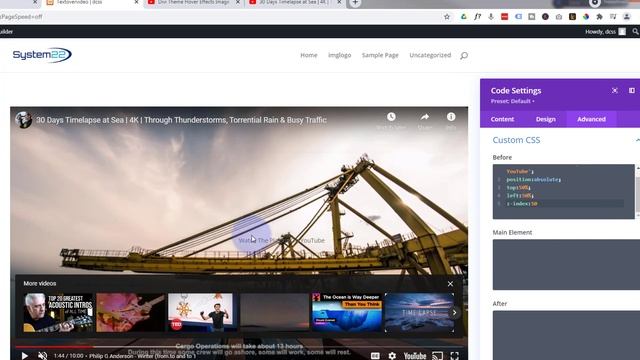The height and width of the screenshot is (360, 640).
Task: Open the site navigation search magnifier icon
Action: tap(464, 56)
